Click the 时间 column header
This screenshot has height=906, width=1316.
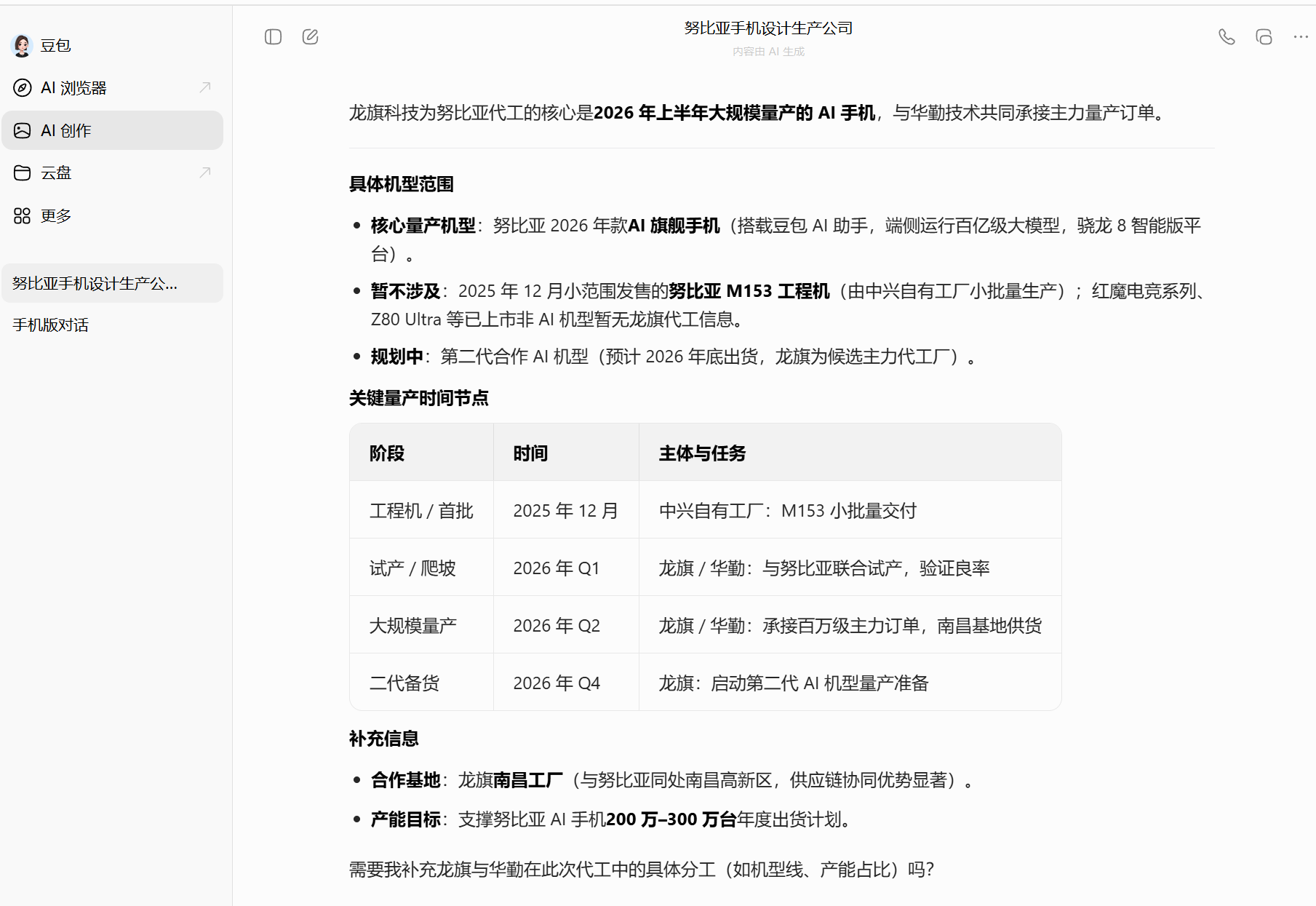click(x=566, y=453)
